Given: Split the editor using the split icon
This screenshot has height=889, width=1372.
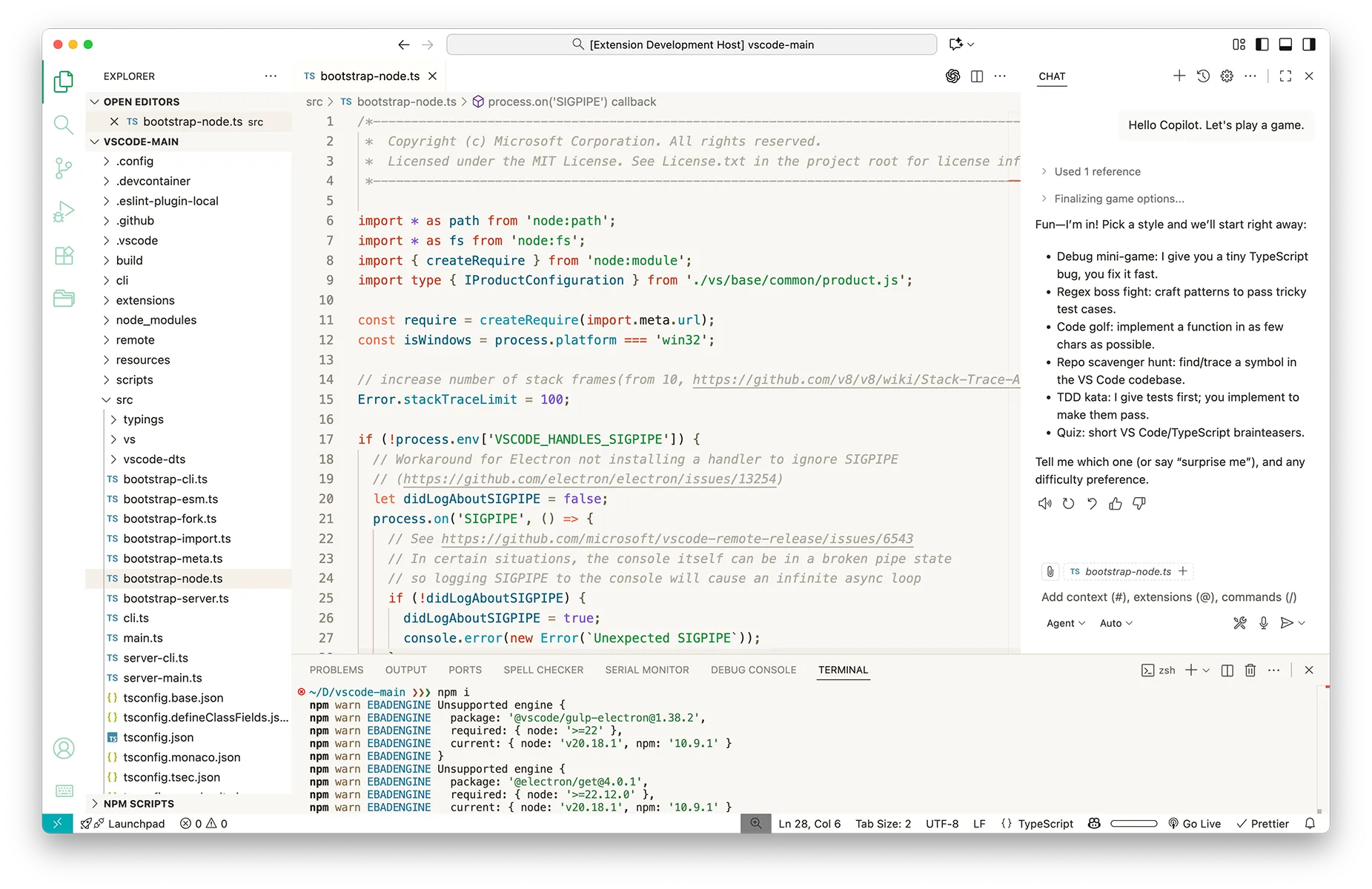Looking at the screenshot, I should click(976, 76).
